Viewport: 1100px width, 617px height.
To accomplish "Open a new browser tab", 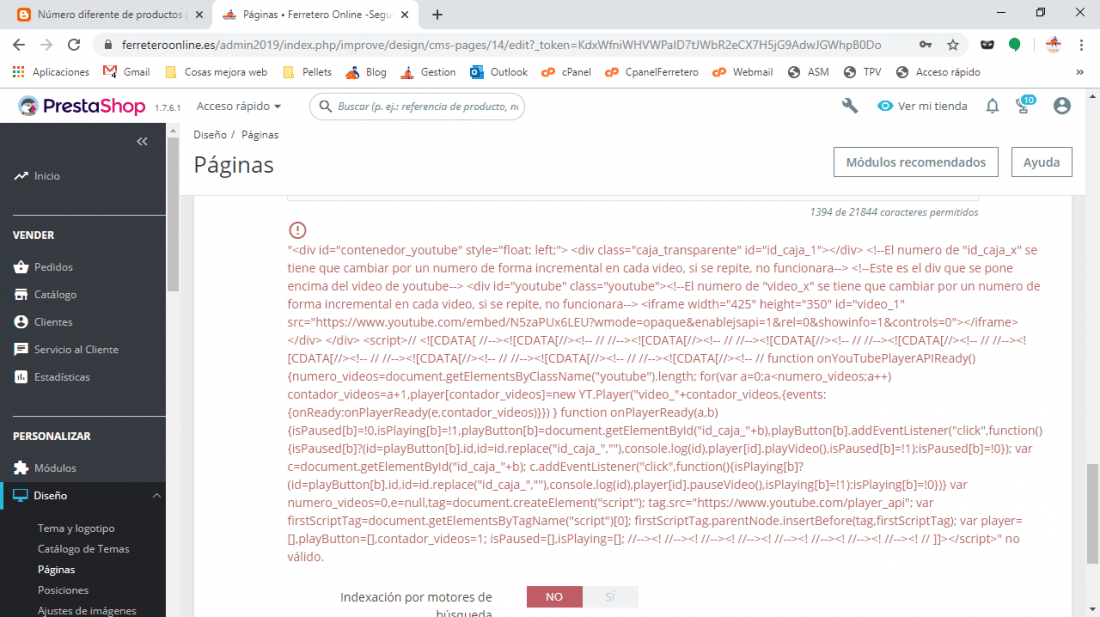I will click(437, 14).
